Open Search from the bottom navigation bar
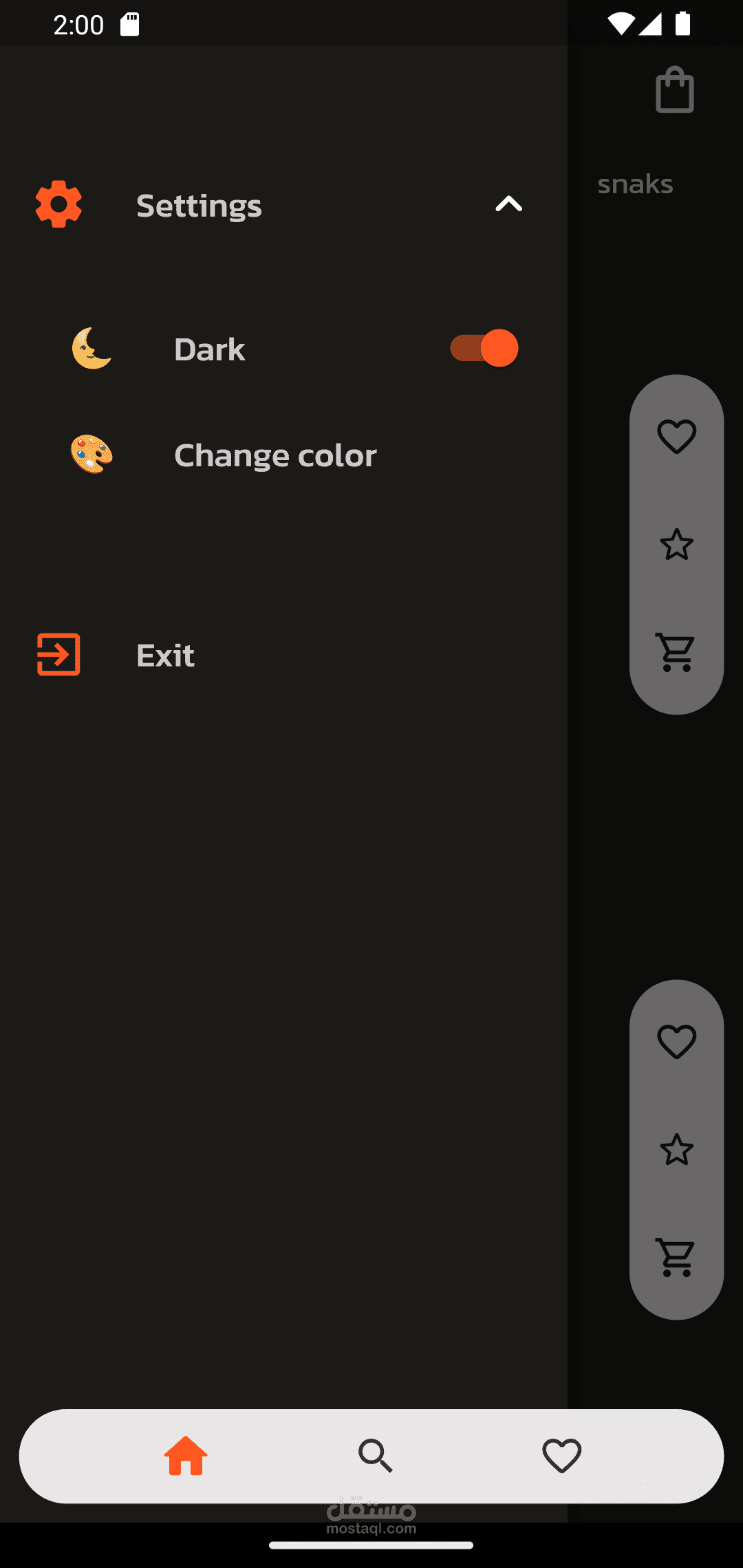743x1568 pixels. [375, 1456]
